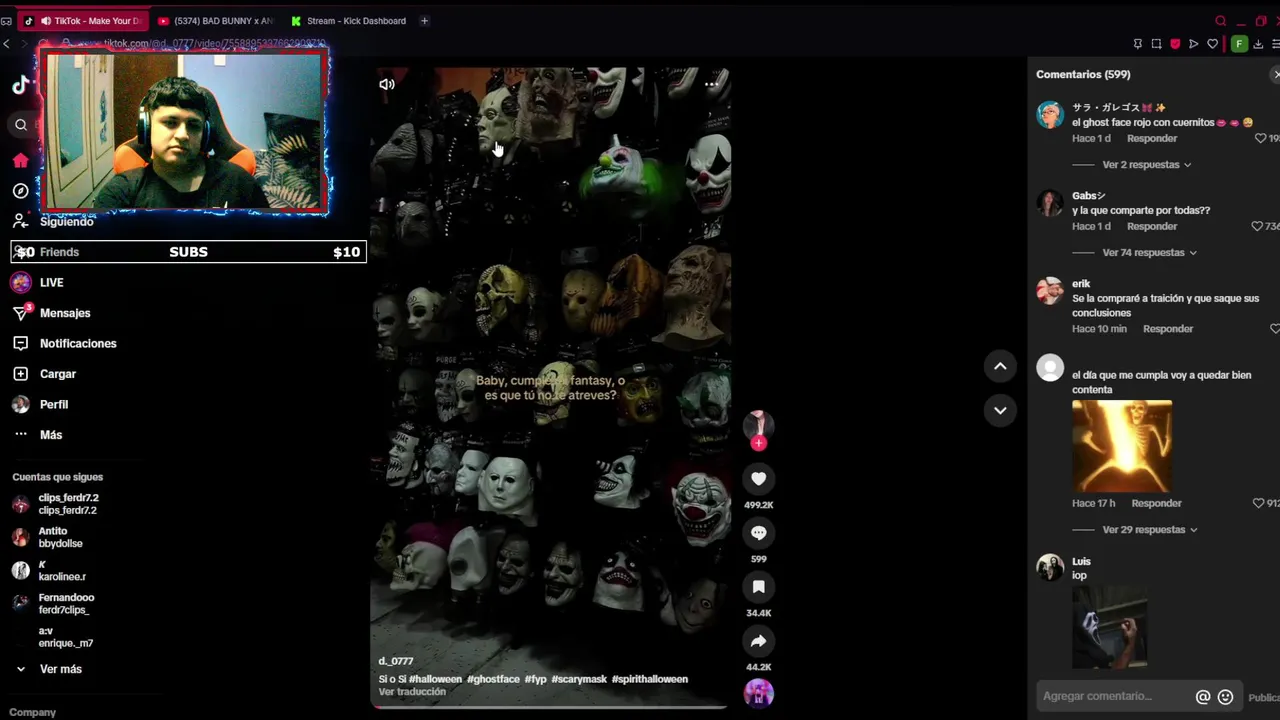The width and height of the screenshot is (1280, 720).
Task: Open followed account Antito bbydollse
Action: [60, 538]
